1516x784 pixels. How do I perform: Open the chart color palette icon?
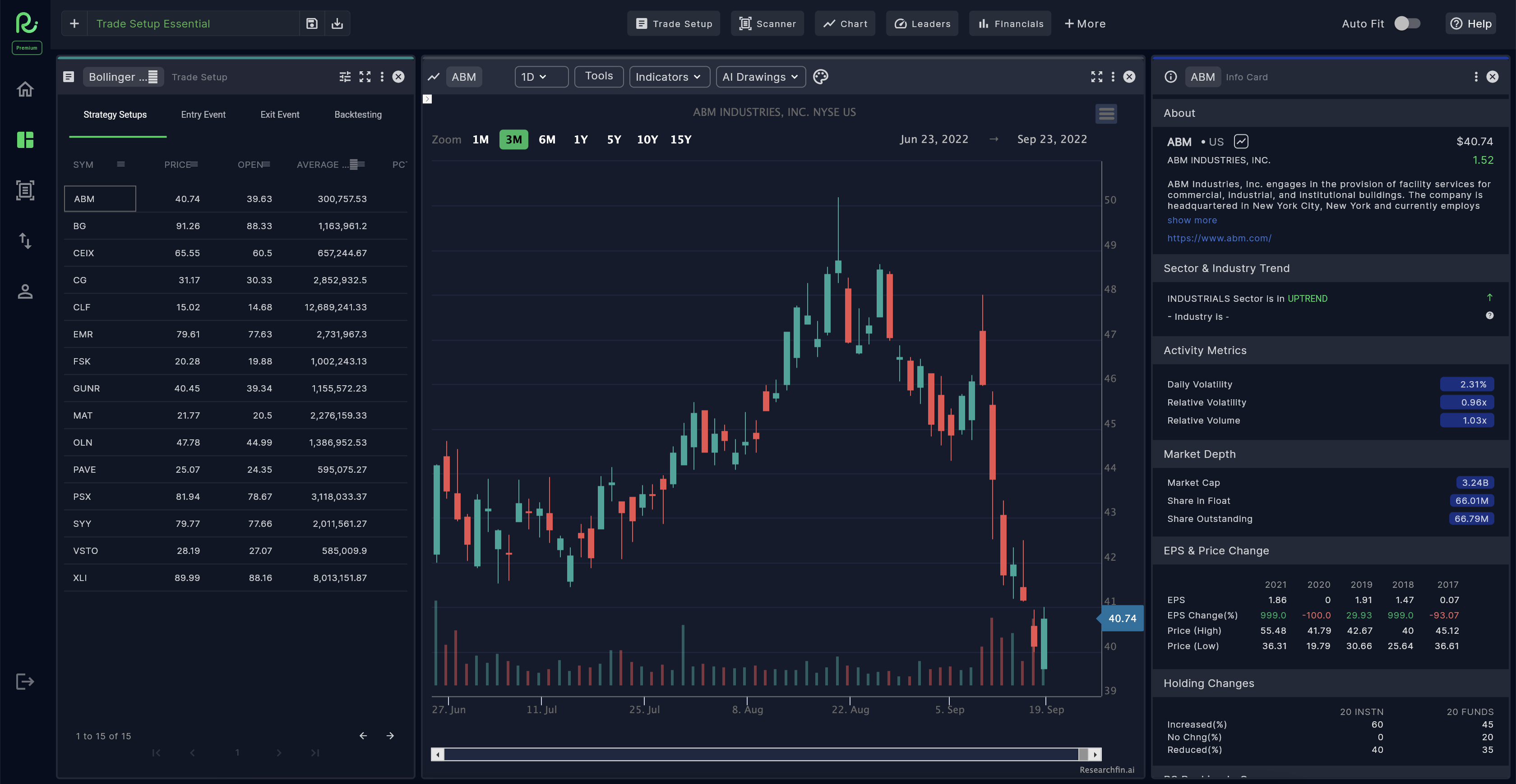tap(820, 77)
